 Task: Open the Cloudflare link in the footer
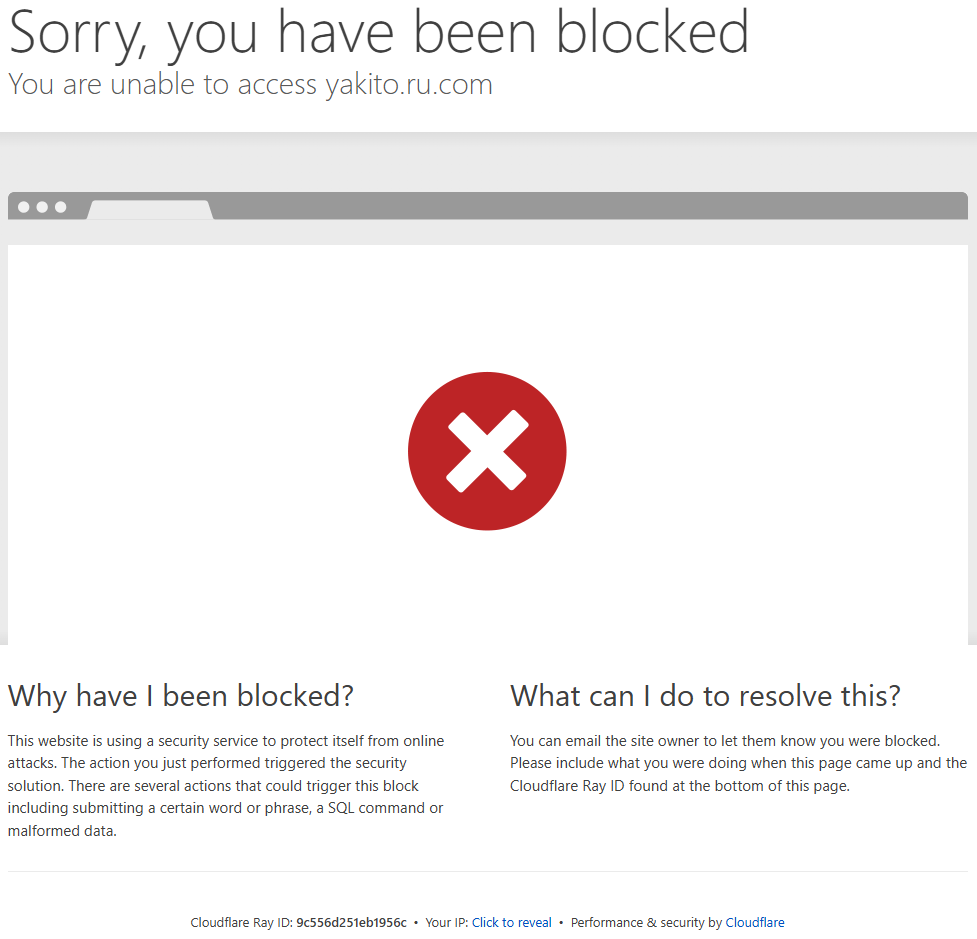point(755,922)
